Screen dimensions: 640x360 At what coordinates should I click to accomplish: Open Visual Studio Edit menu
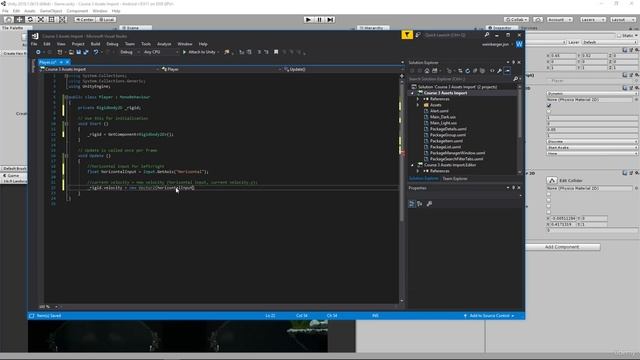point(47,44)
